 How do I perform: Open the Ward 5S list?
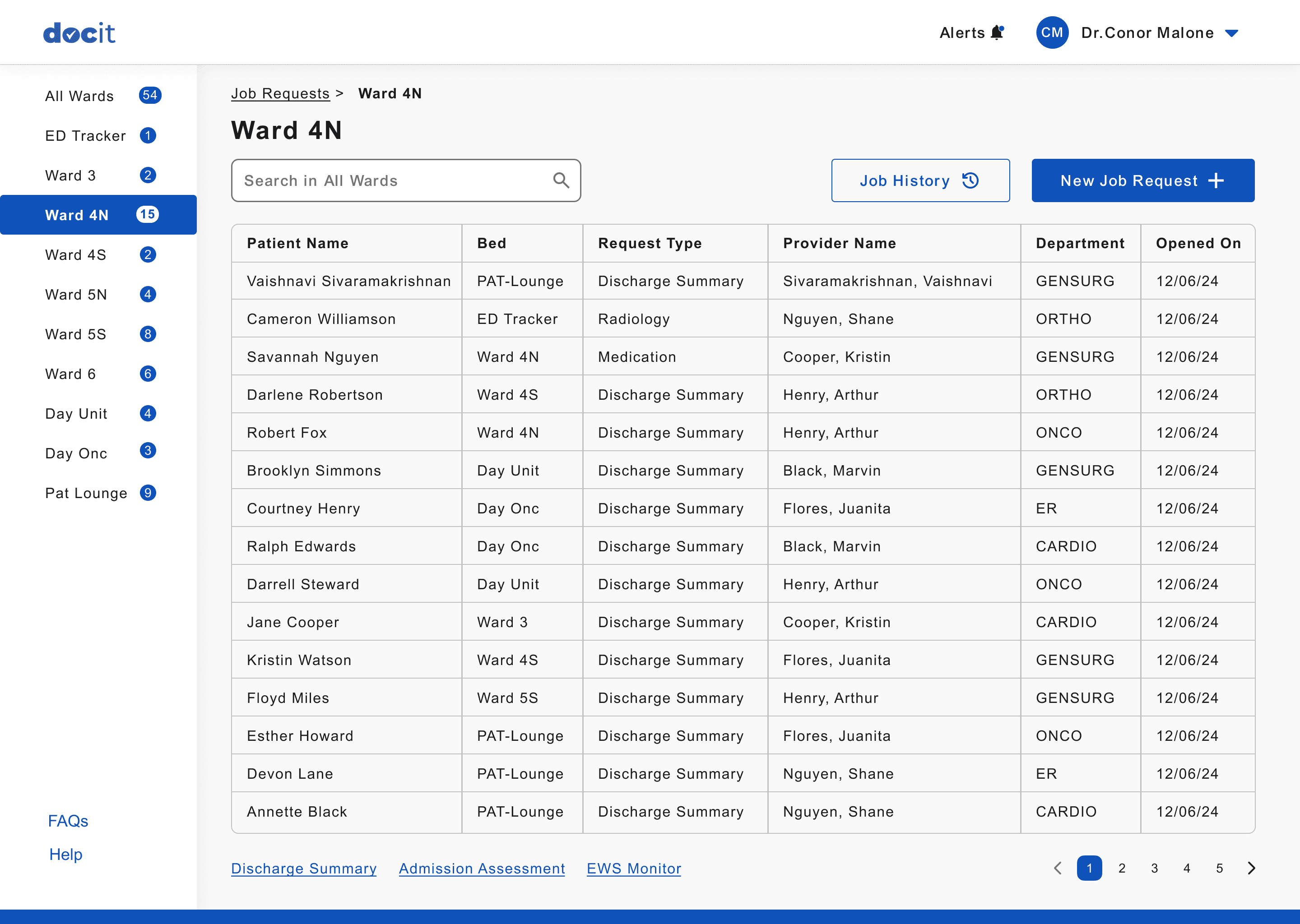coord(76,334)
